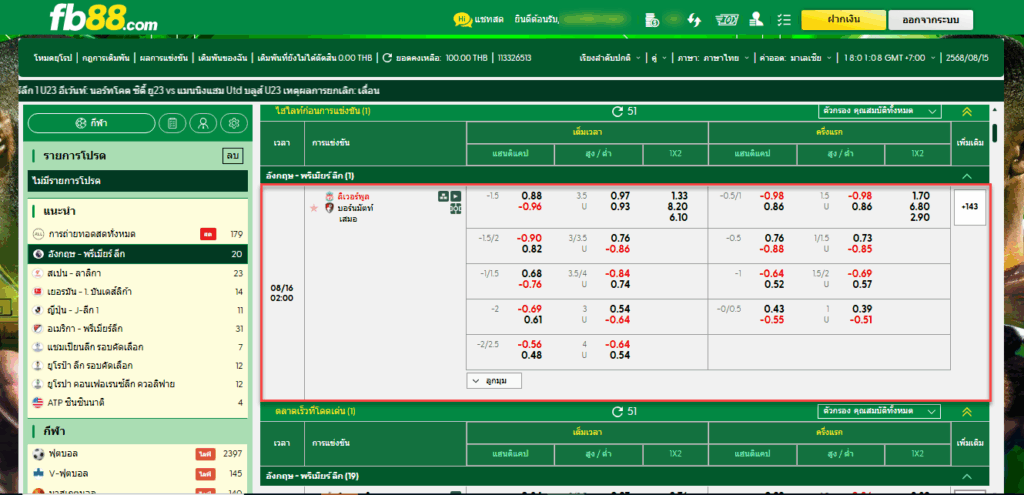Open the ผลการแข่งขัน match results menu
Screen dimensions: 1024x495
click(x=162, y=57)
